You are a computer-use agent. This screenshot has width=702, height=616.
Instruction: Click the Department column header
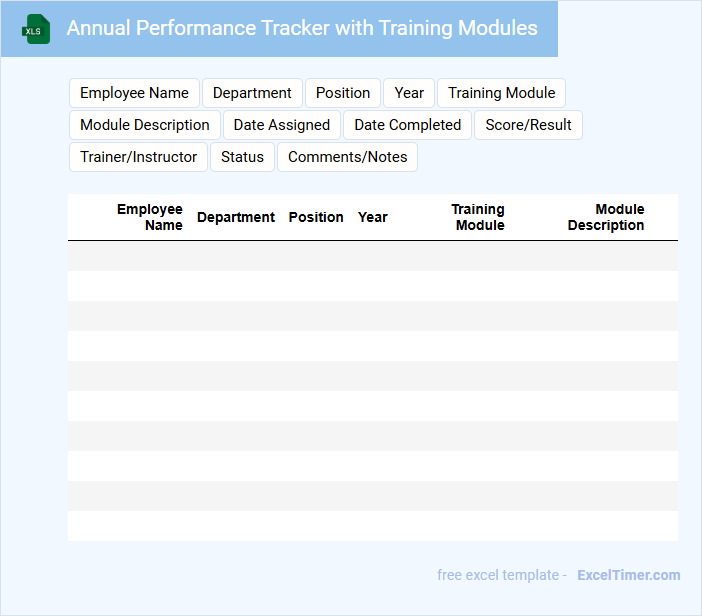(236, 217)
